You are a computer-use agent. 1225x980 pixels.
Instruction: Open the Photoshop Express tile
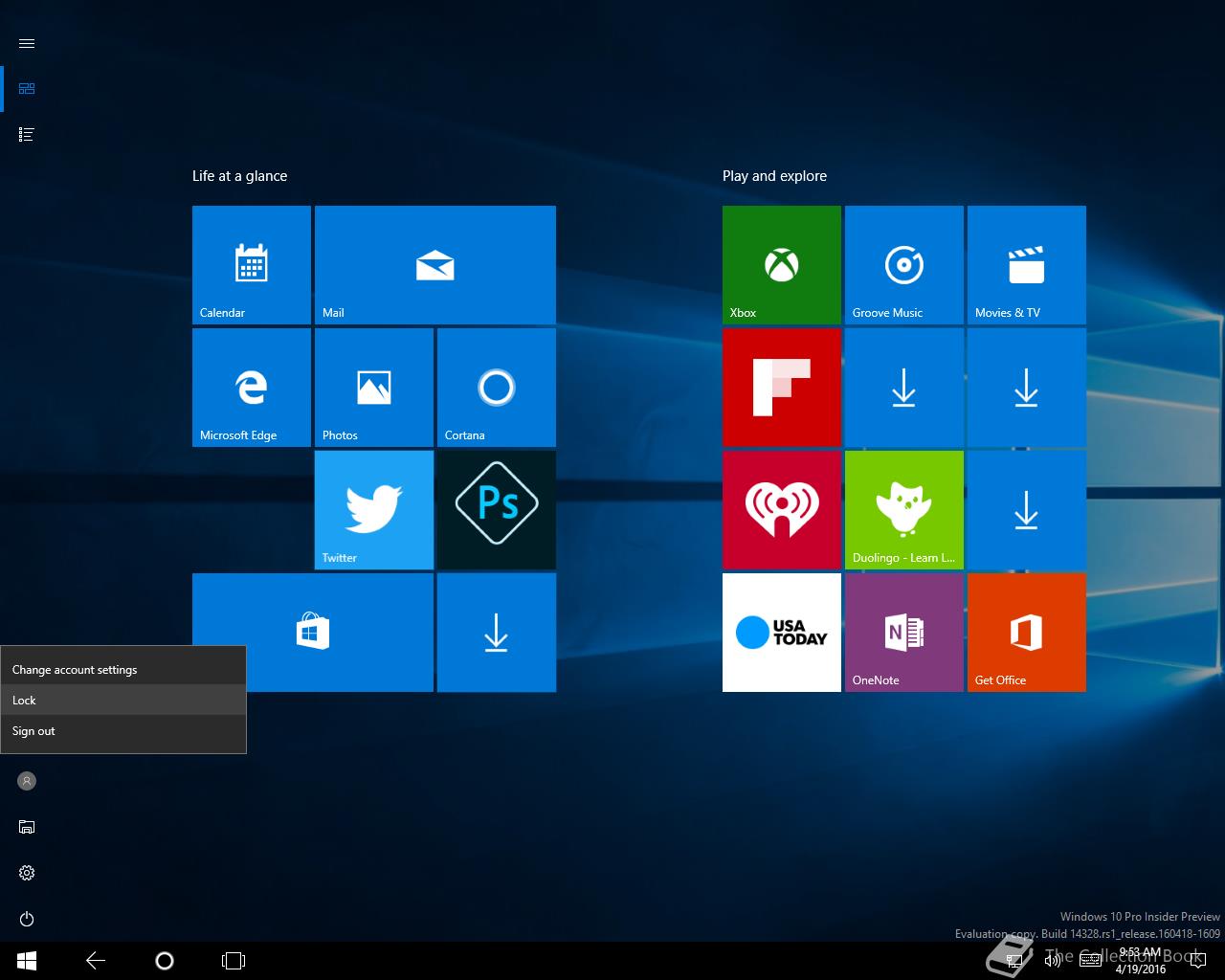click(497, 510)
